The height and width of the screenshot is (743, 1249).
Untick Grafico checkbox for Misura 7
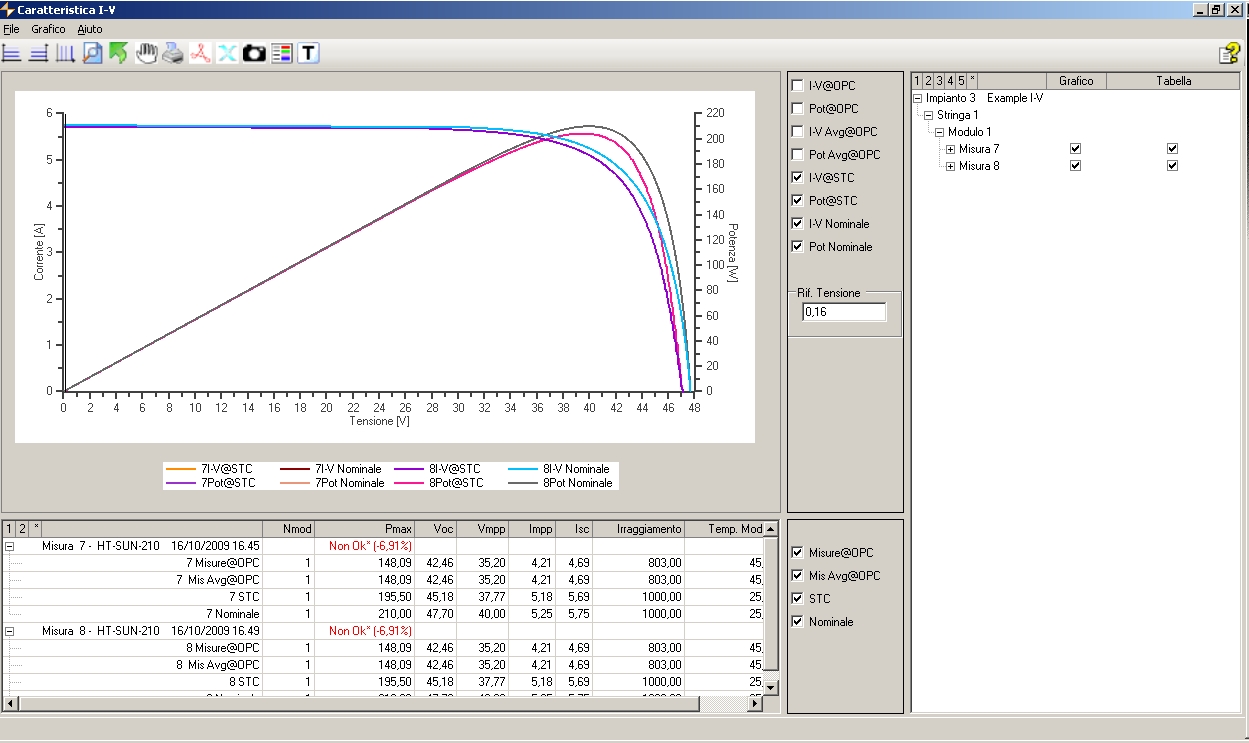coord(1075,149)
